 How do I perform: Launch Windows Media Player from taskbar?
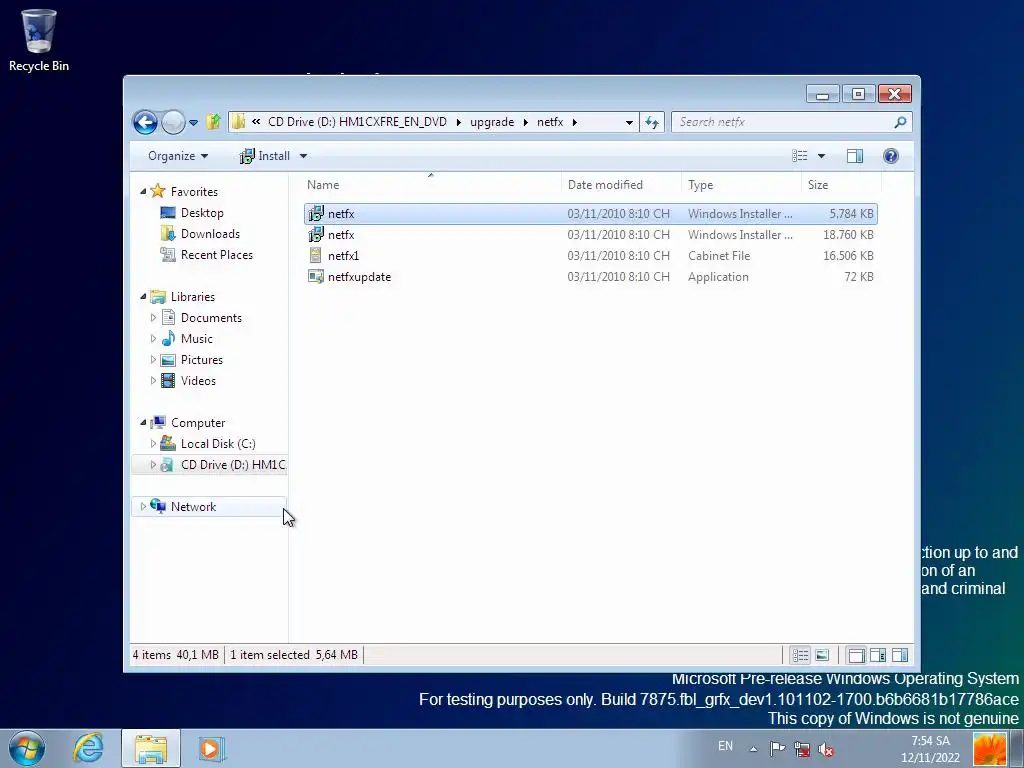tap(212, 748)
